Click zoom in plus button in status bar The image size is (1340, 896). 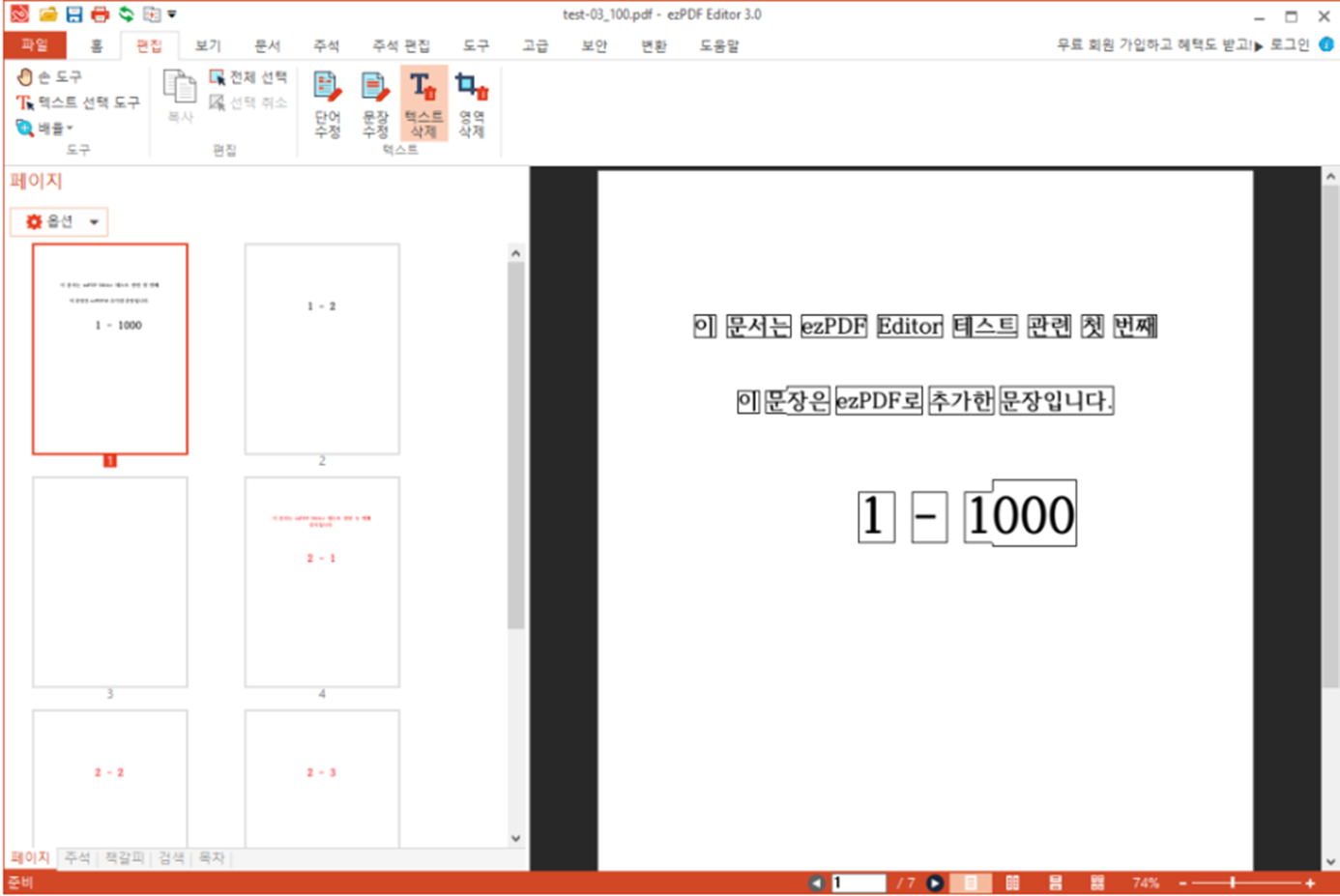(1310, 883)
